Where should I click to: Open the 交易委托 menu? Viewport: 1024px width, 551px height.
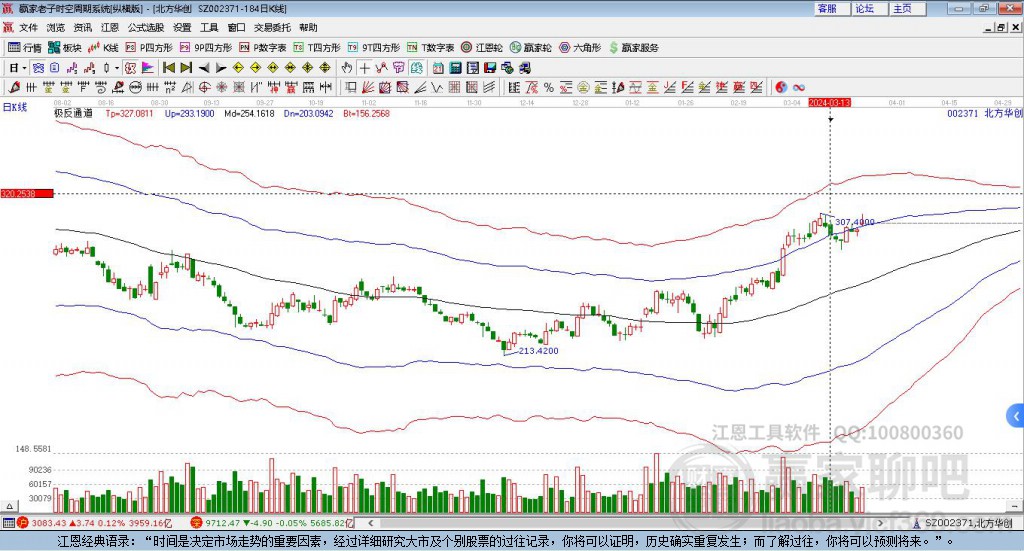point(272,27)
